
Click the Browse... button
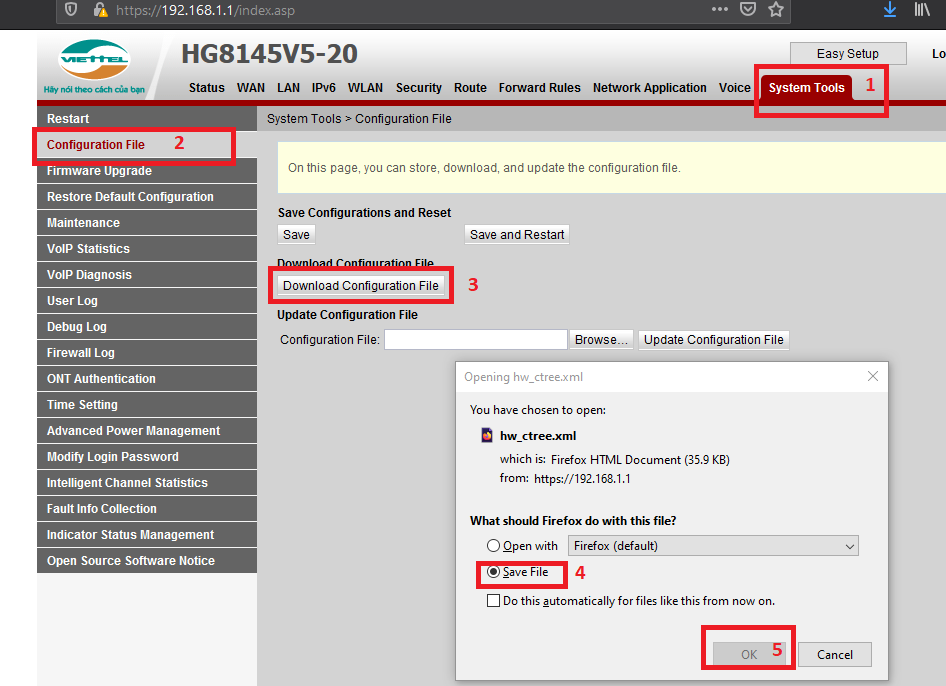click(601, 340)
